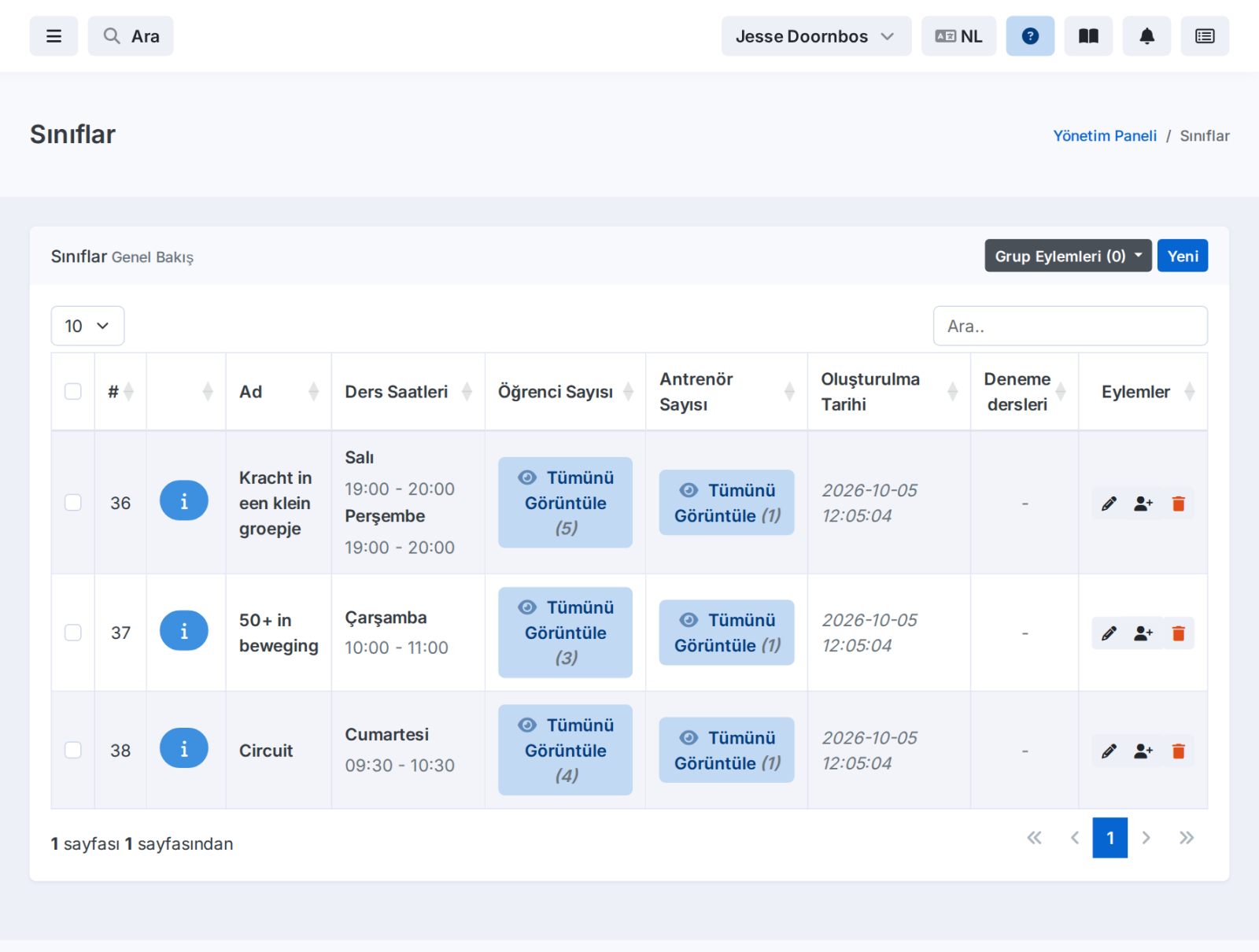Click the list panel icon in top bar
This screenshot has width=1259, height=952.
tap(1205, 36)
